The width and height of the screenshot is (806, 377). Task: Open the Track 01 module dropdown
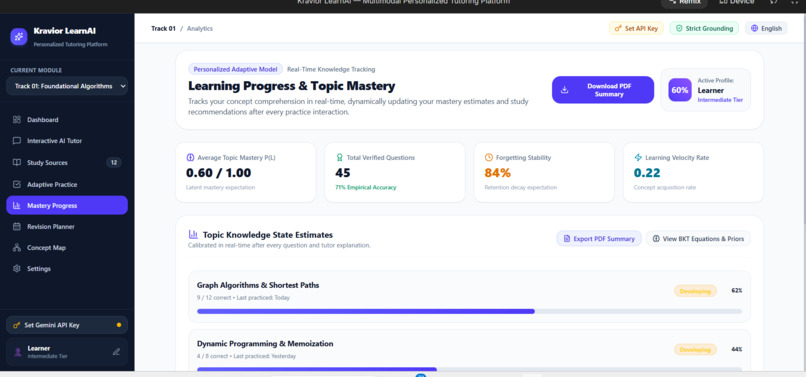point(67,86)
